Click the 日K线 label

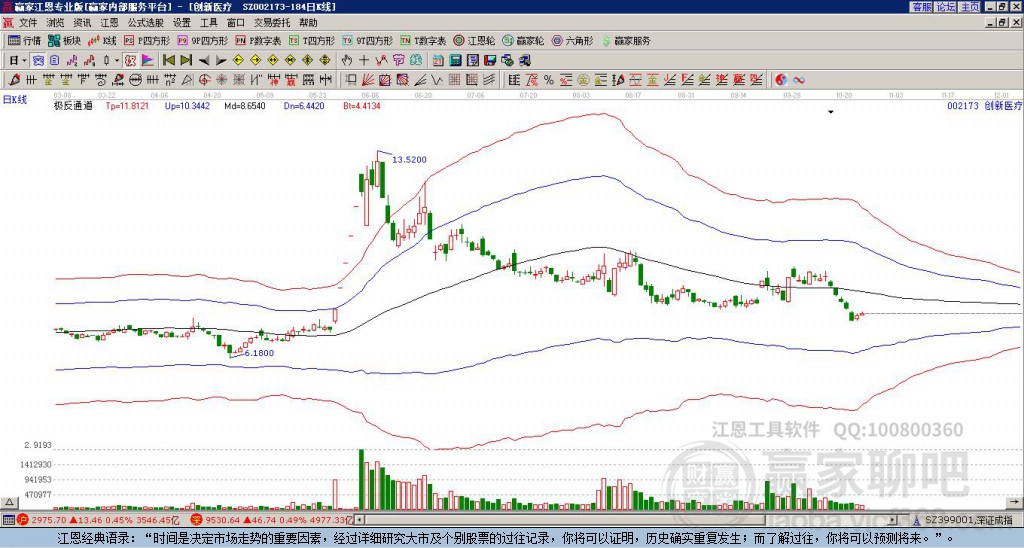point(15,100)
